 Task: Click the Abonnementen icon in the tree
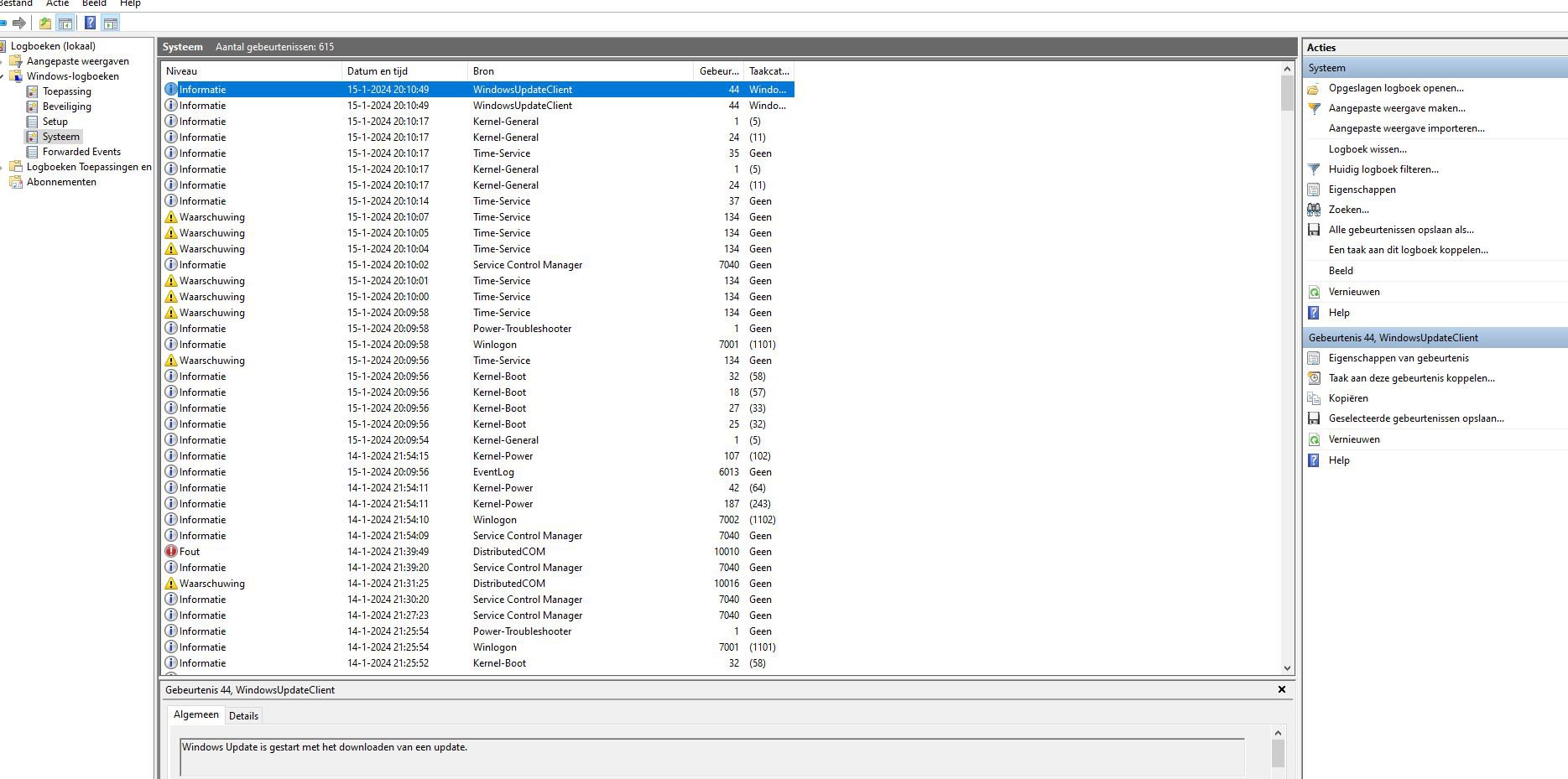(x=16, y=182)
